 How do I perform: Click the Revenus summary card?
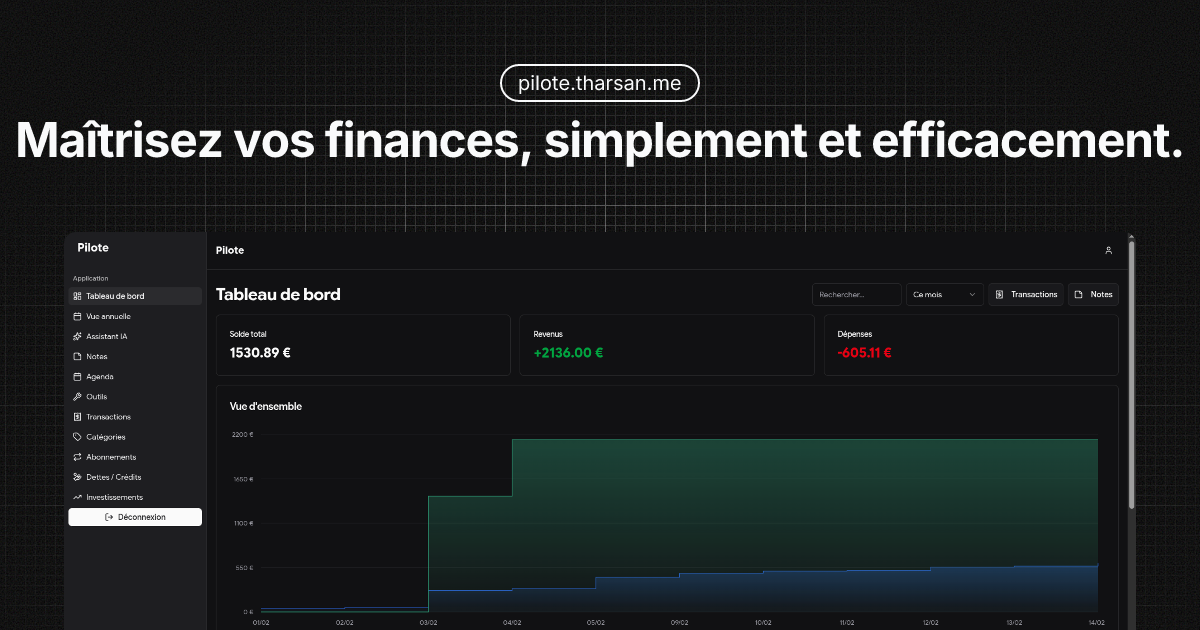coord(666,345)
